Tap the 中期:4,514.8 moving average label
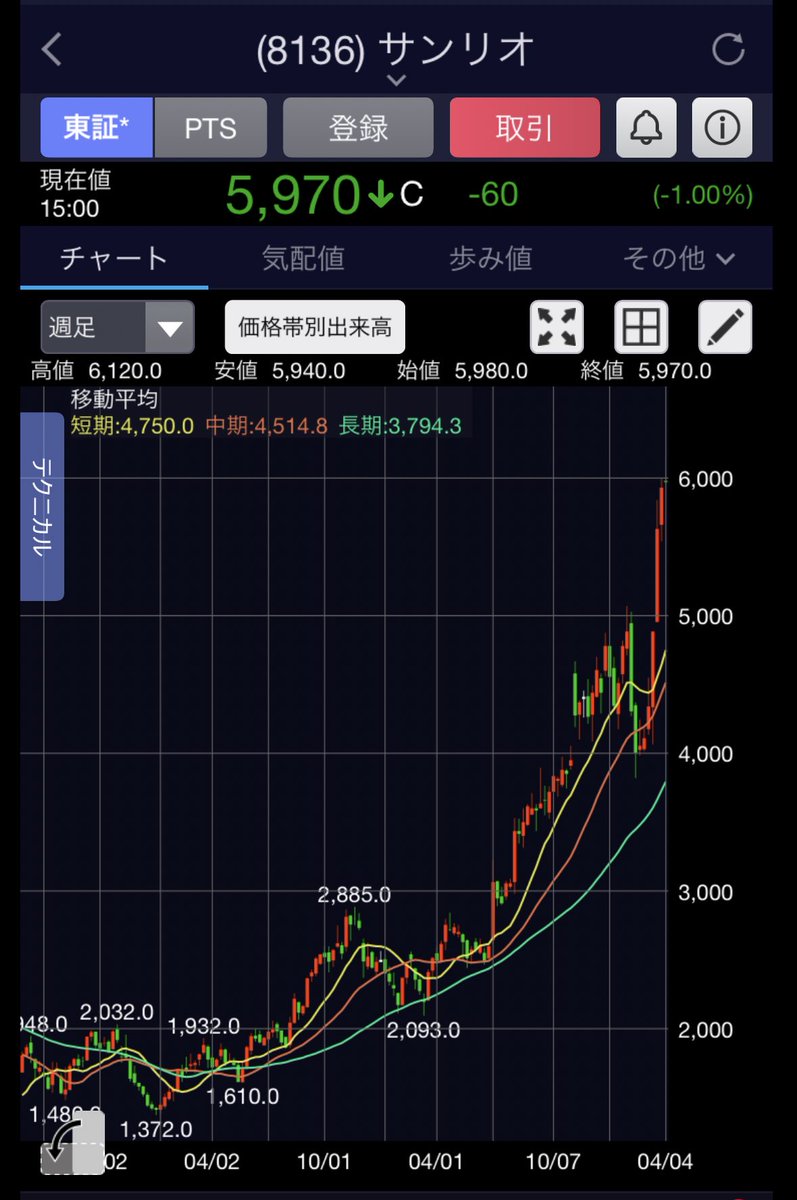 point(266,426)
